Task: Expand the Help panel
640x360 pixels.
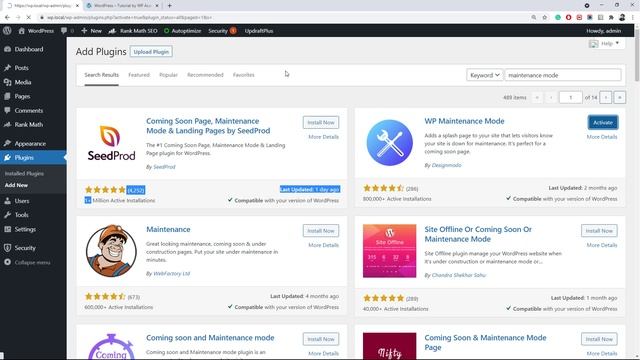Action: [606, 43]
